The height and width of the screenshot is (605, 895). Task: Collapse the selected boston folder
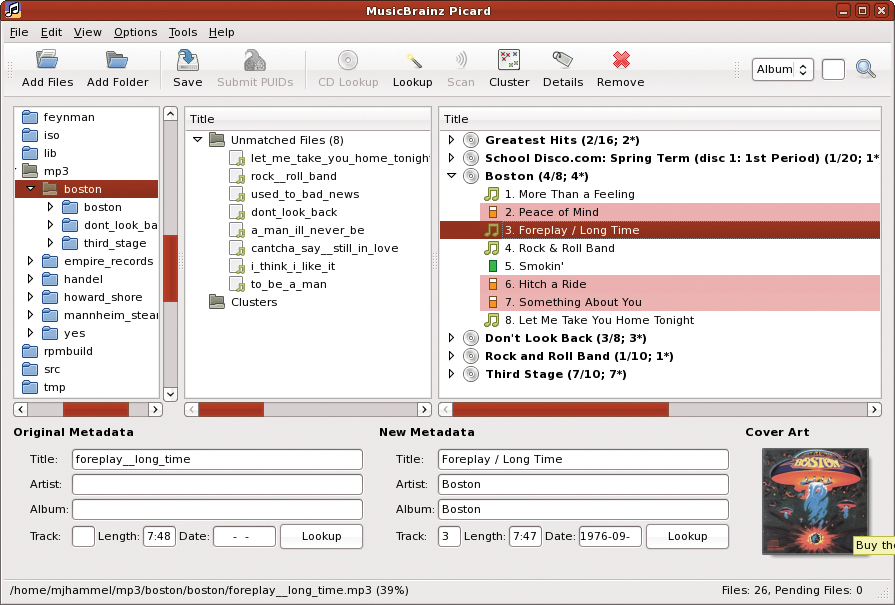[31, 188]
